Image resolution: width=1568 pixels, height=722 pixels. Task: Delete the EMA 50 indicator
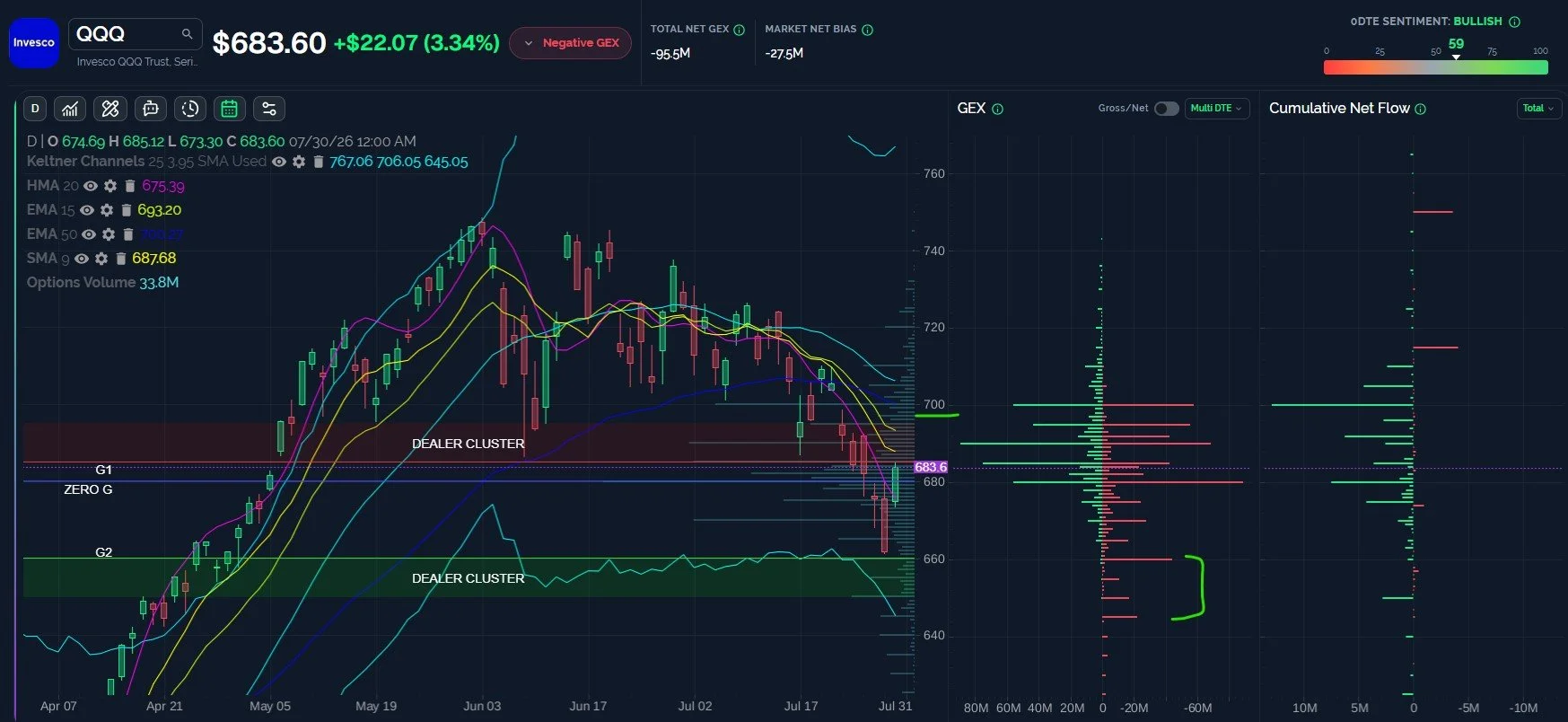pos(127,234)
